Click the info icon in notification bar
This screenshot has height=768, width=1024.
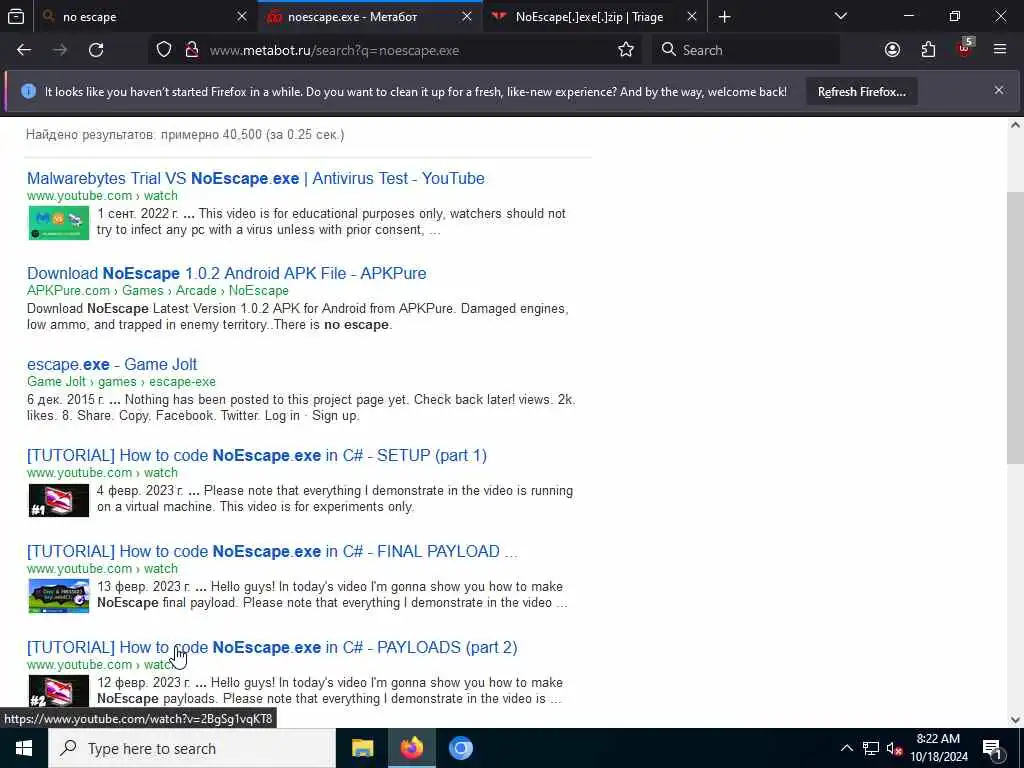[28, 91]
